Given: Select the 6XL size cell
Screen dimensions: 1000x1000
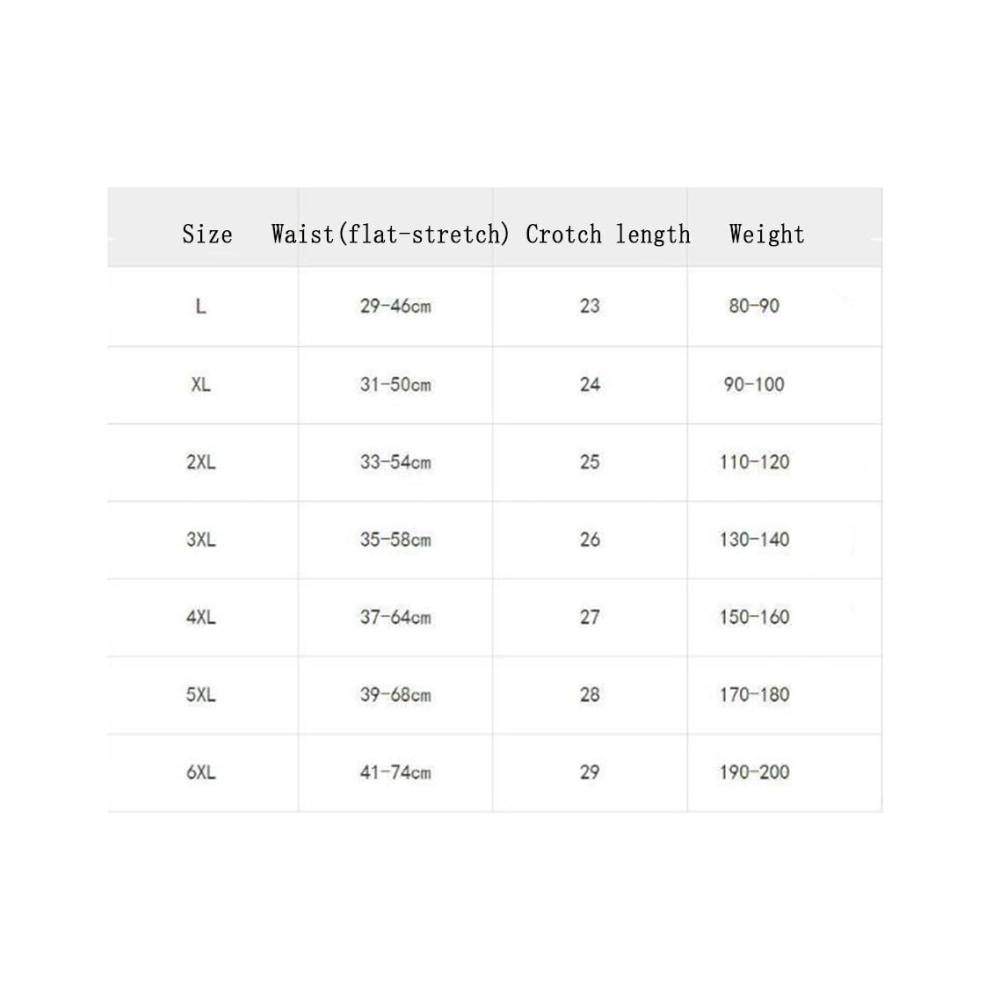Looking at the screenshot, I should (x=200, y=772).
